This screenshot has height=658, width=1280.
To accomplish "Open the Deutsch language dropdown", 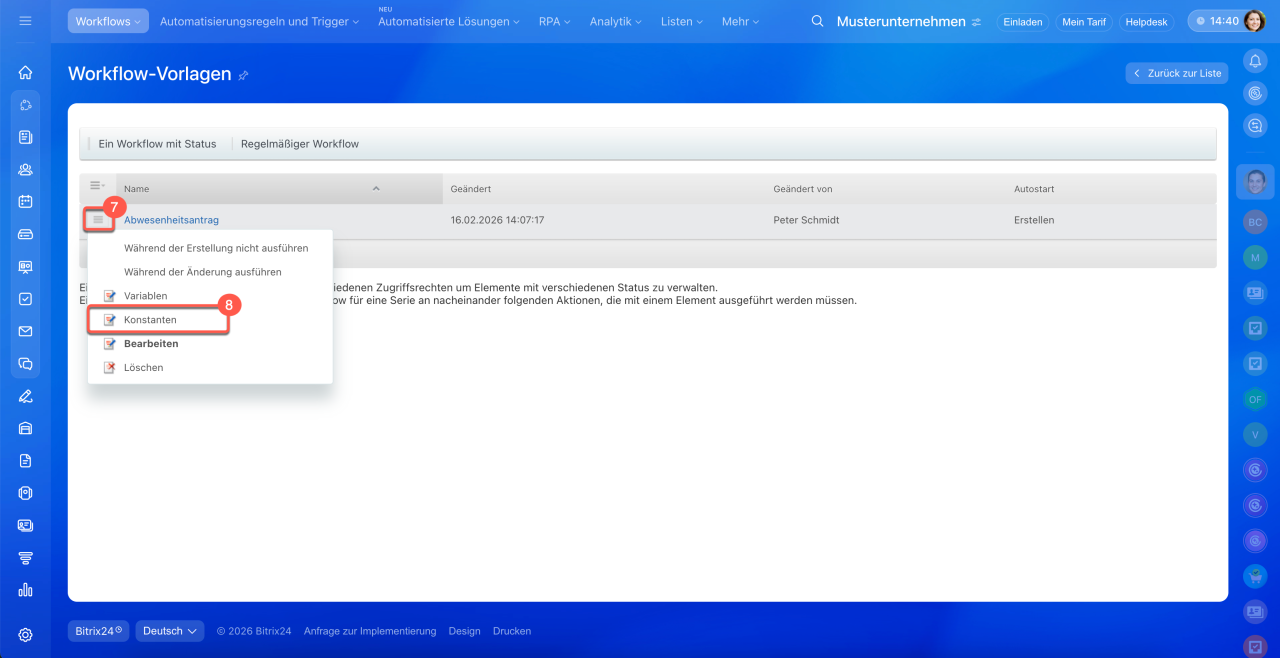I will click(x=169, y=631).
